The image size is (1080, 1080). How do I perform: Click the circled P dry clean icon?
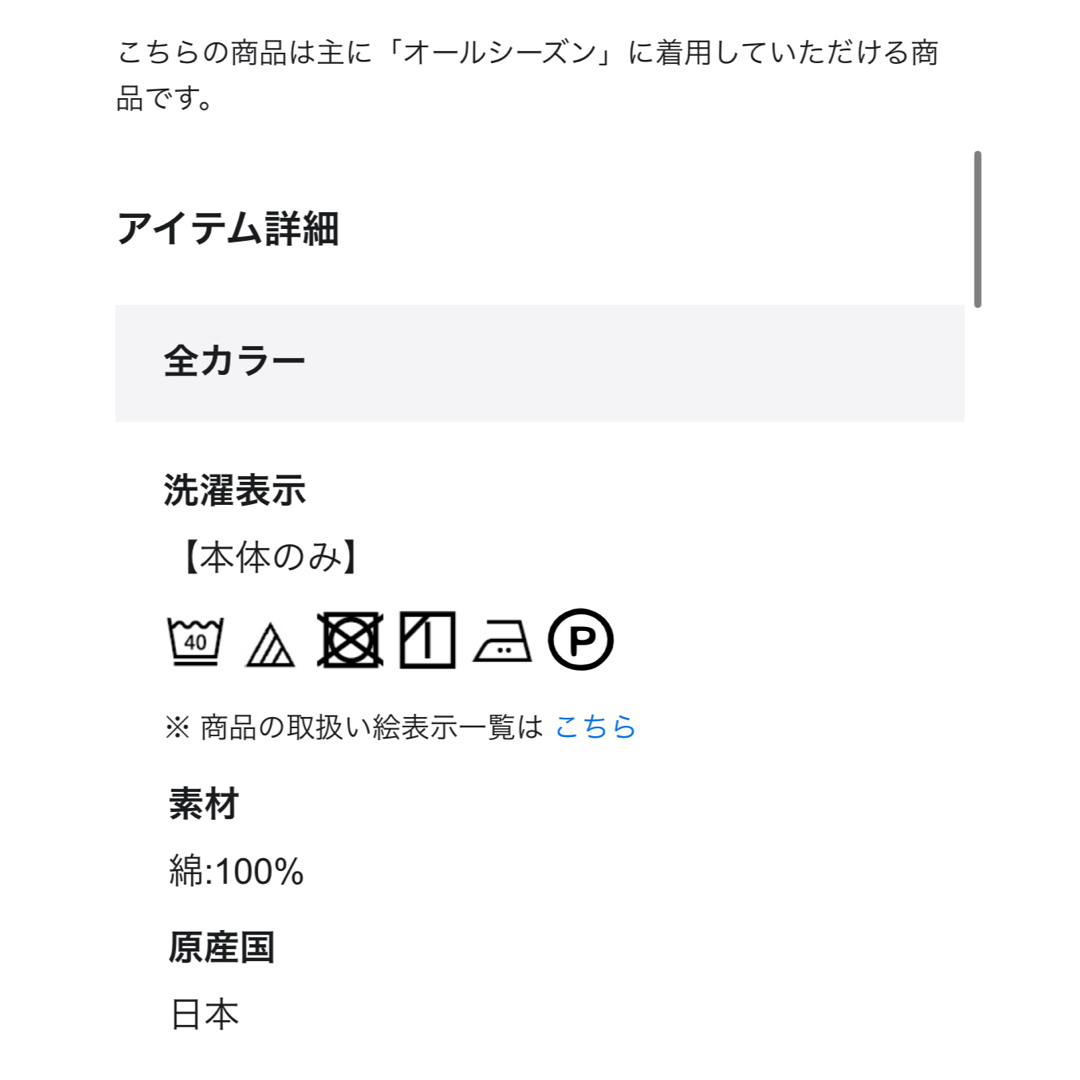pyautogui.click(x=581, y=639)
